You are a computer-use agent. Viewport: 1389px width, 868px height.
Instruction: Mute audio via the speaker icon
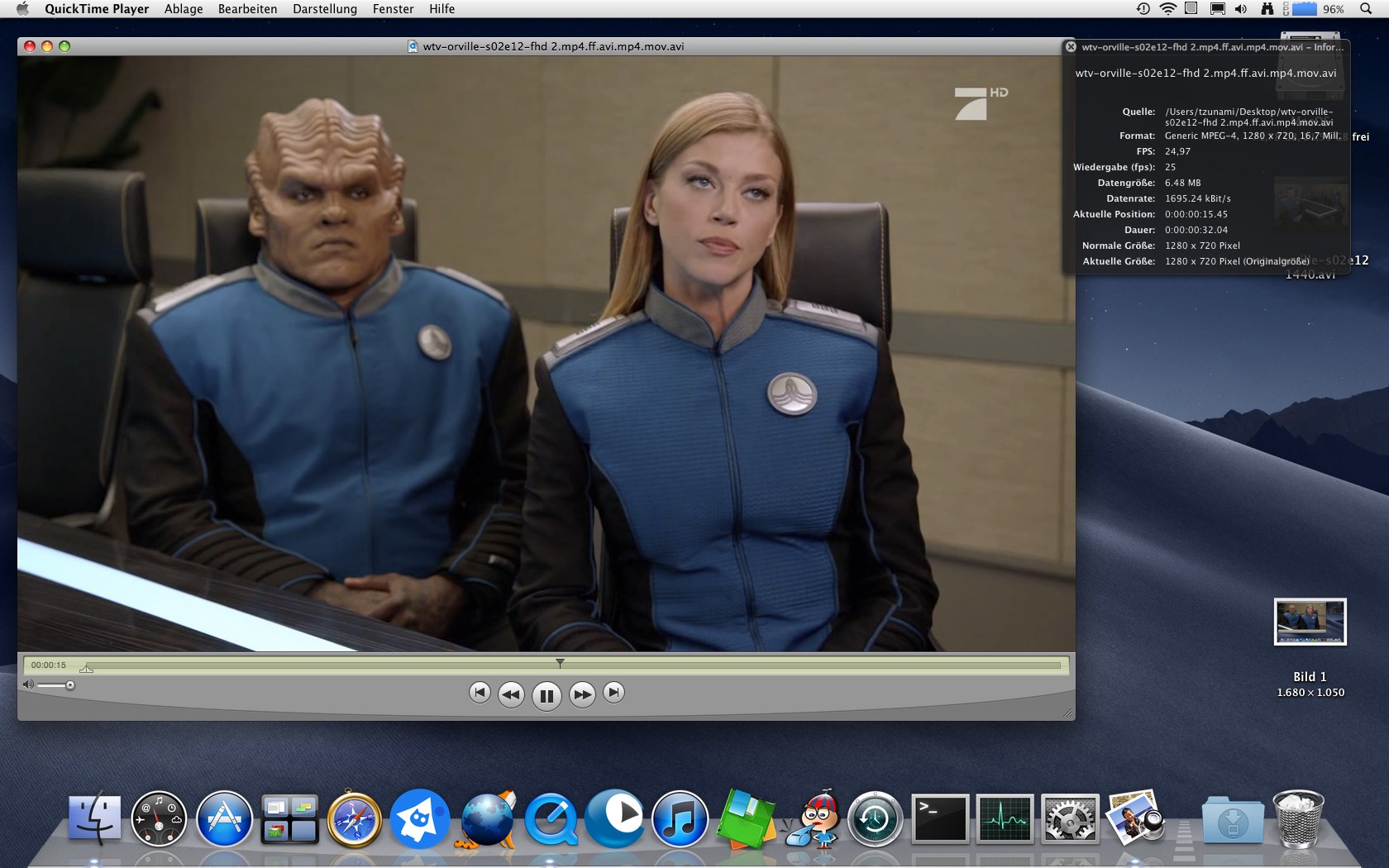point(28,684)
